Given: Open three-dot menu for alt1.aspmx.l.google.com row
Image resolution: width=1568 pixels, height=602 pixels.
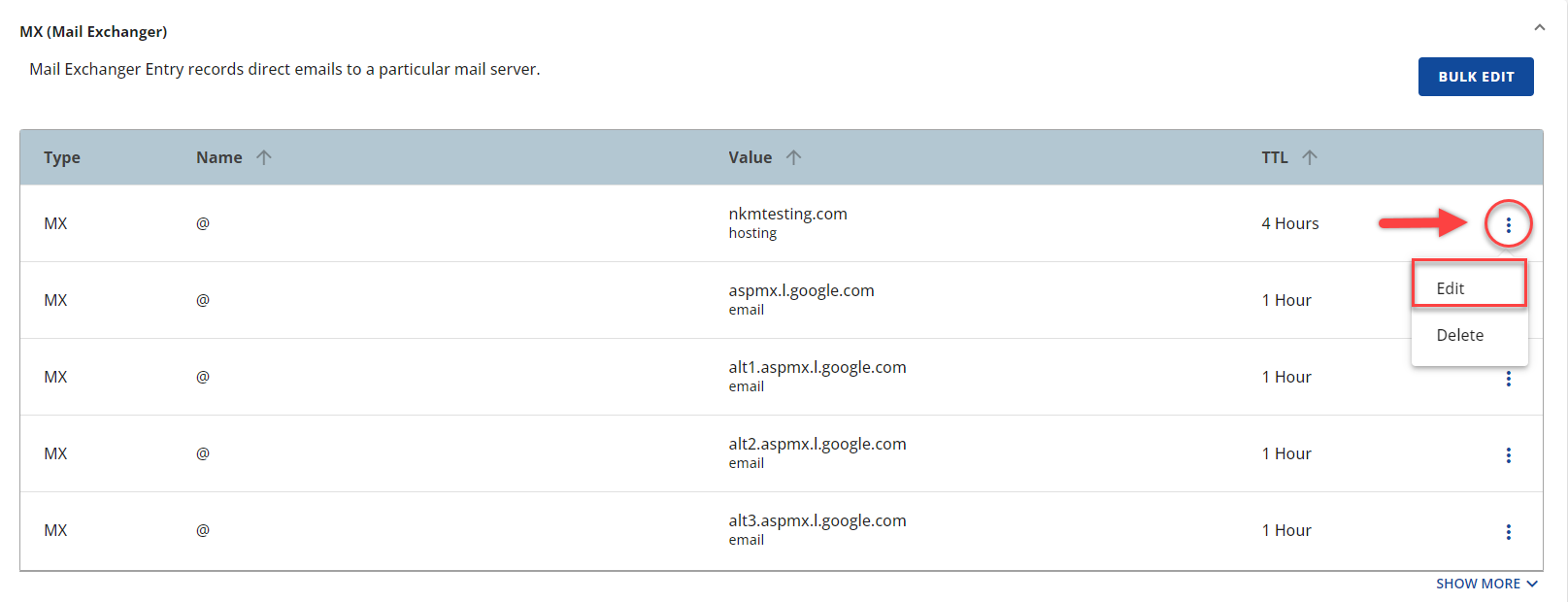Looking at the screenshot, I should click(1508, 379).
